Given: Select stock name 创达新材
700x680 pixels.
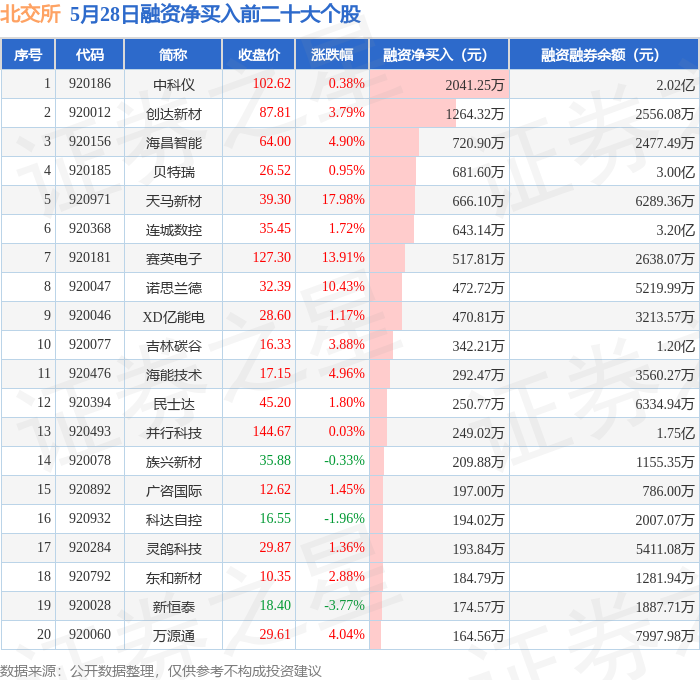Looking at the screenshot, I should tap(174, 114).
